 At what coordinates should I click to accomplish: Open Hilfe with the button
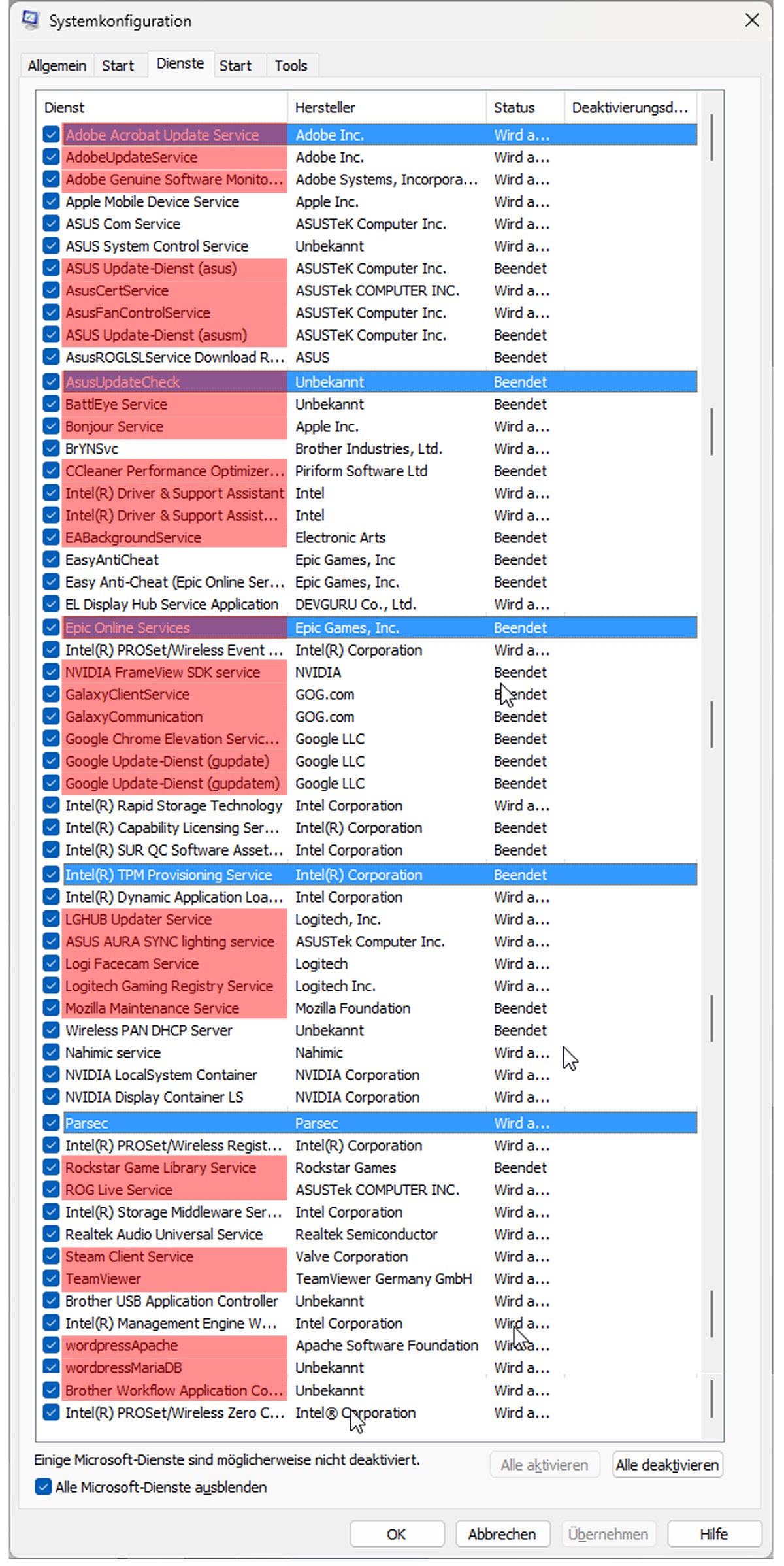tap(713, 1534)
